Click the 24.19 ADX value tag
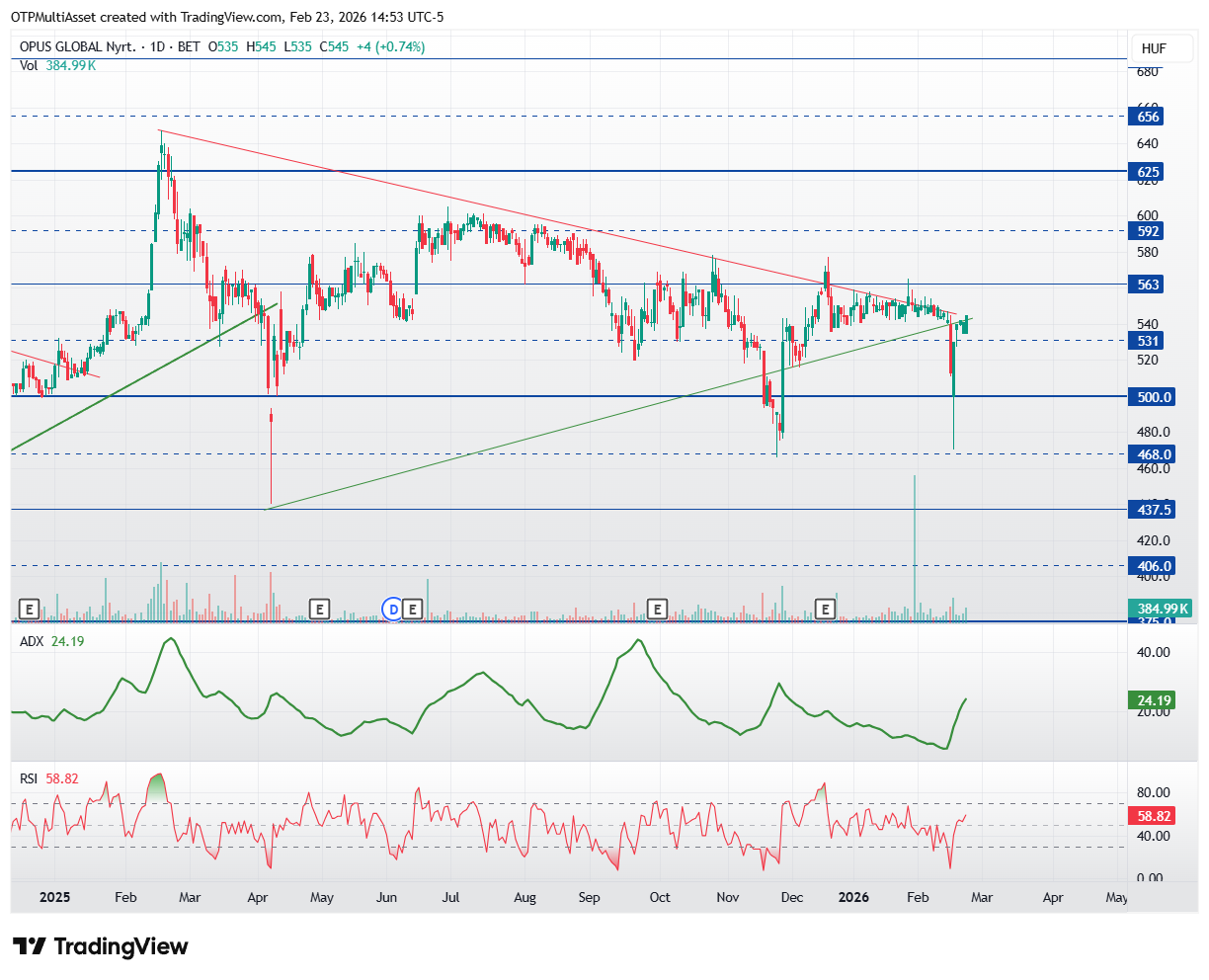This screenshot has width=1209, height=980. coord(1155,700)
